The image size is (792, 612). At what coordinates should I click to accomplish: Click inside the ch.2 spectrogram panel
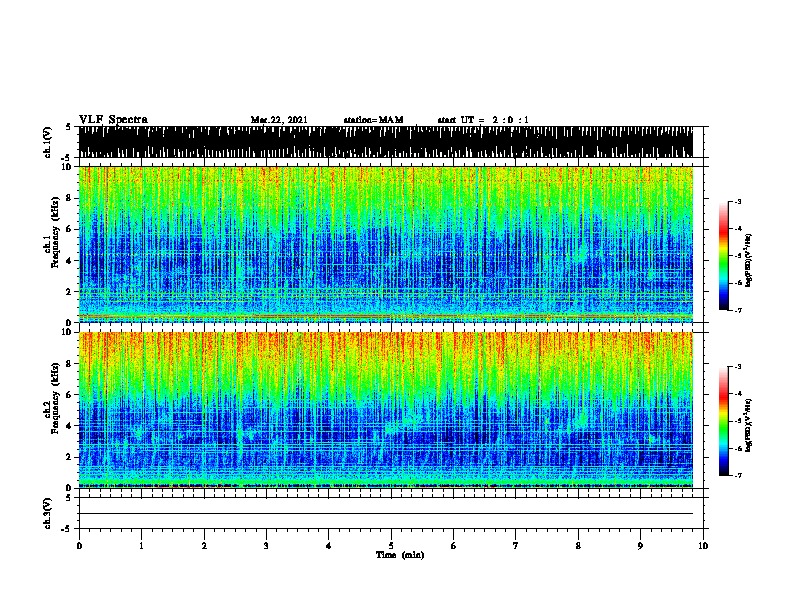pos(385,410)
